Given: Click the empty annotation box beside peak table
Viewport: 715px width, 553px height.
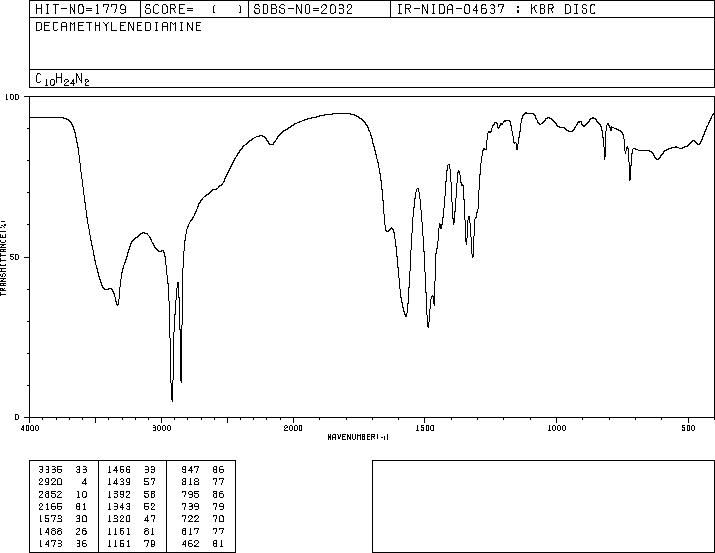Looking at the screenshot, I should click(x=543, y=506).
